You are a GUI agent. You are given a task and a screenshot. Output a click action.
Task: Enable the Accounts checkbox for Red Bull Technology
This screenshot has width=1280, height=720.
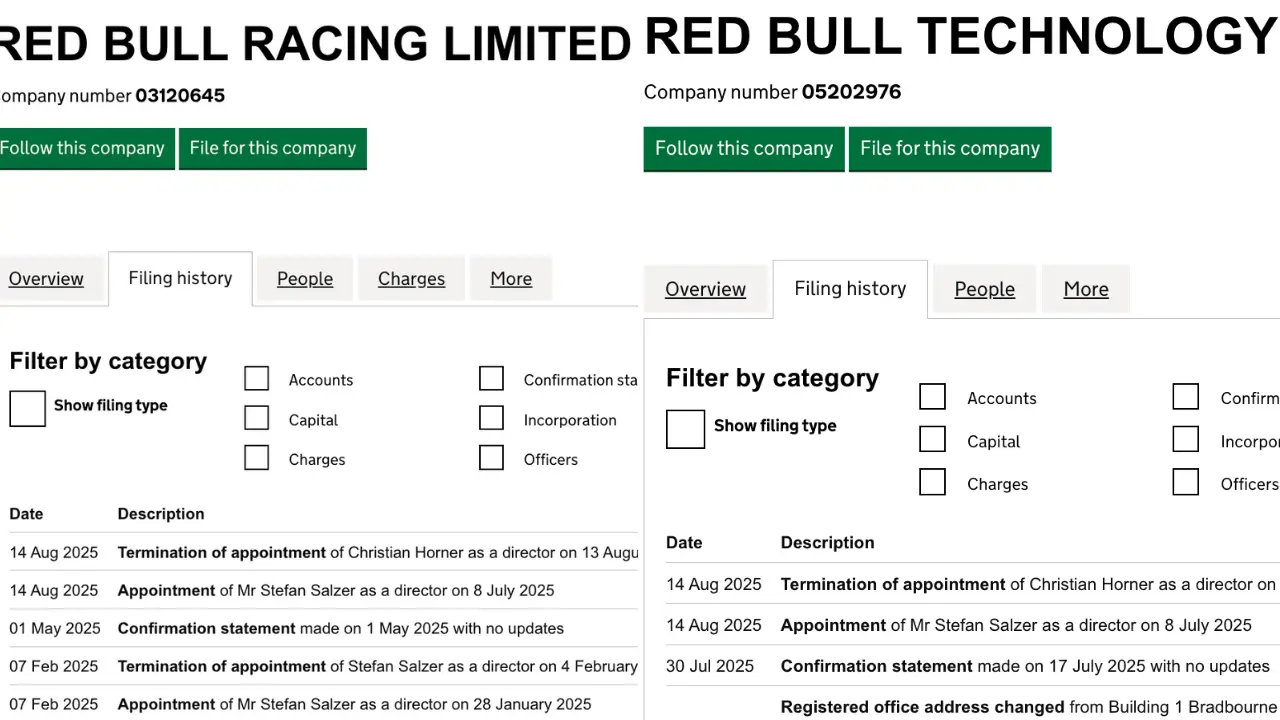pos(932,396)
